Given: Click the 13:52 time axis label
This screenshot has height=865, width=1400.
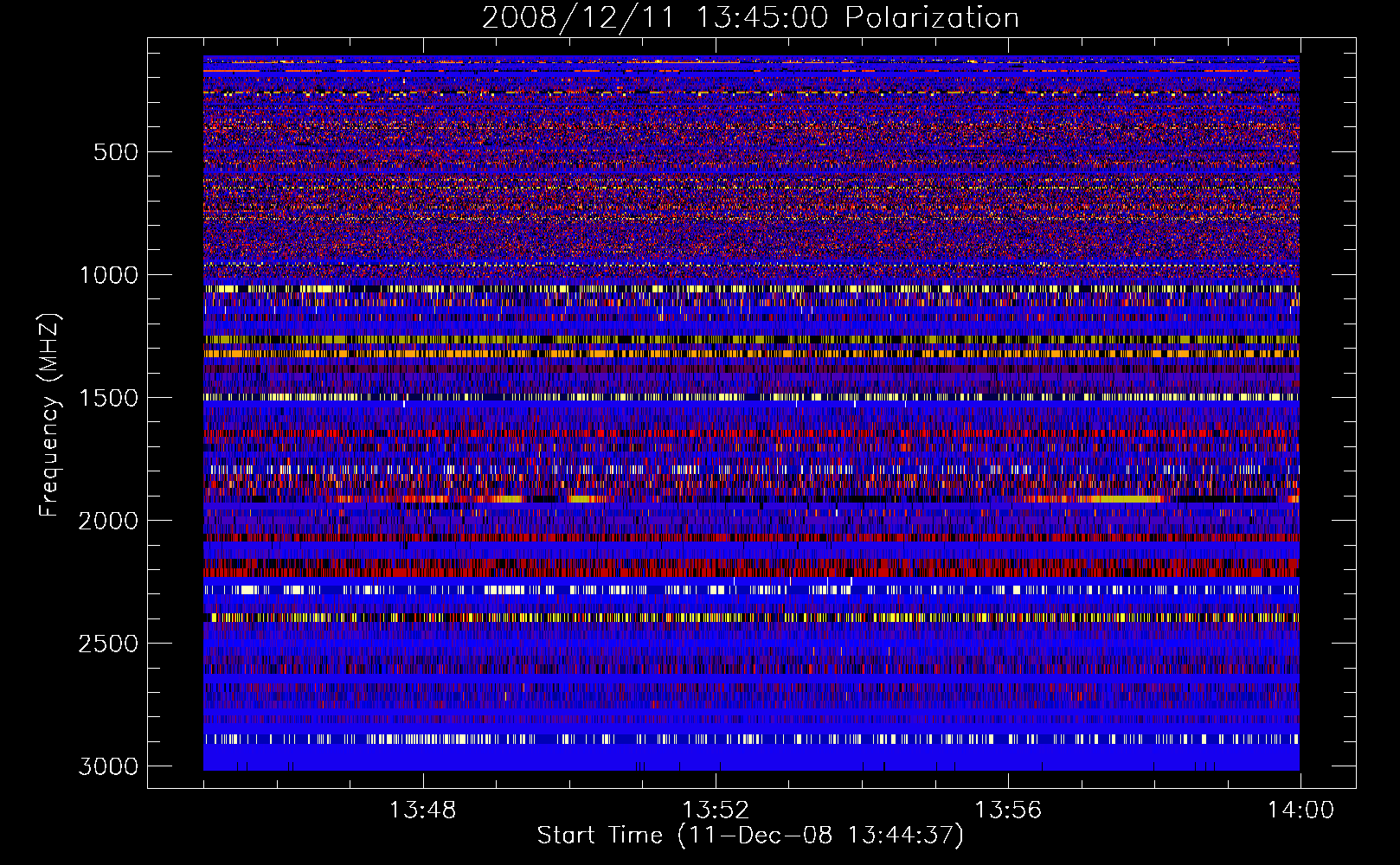Looking at the screenshot, I should pyautogui.click(x=716, y=811).
